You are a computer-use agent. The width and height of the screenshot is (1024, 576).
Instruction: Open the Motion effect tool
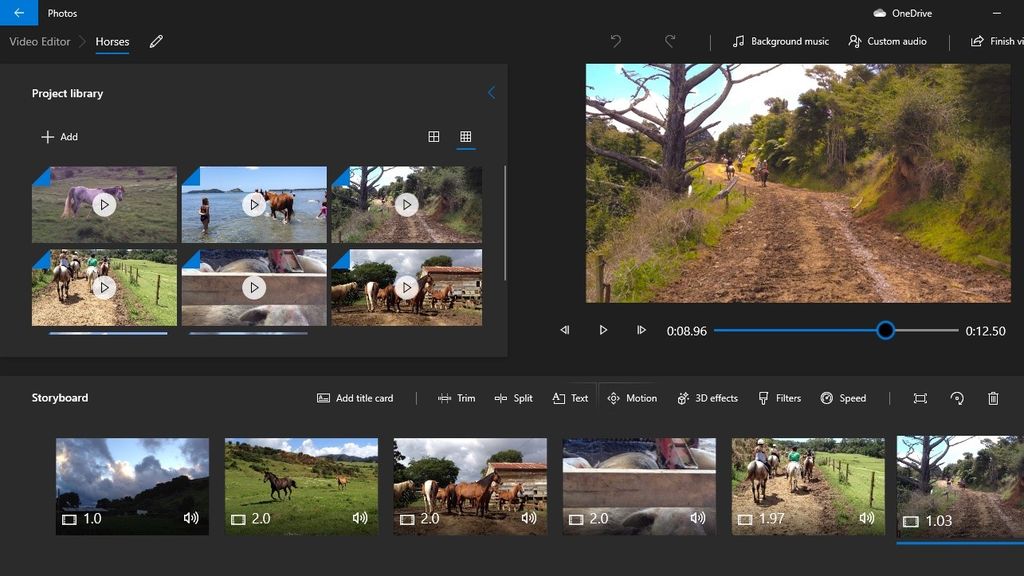click(632, 398)
